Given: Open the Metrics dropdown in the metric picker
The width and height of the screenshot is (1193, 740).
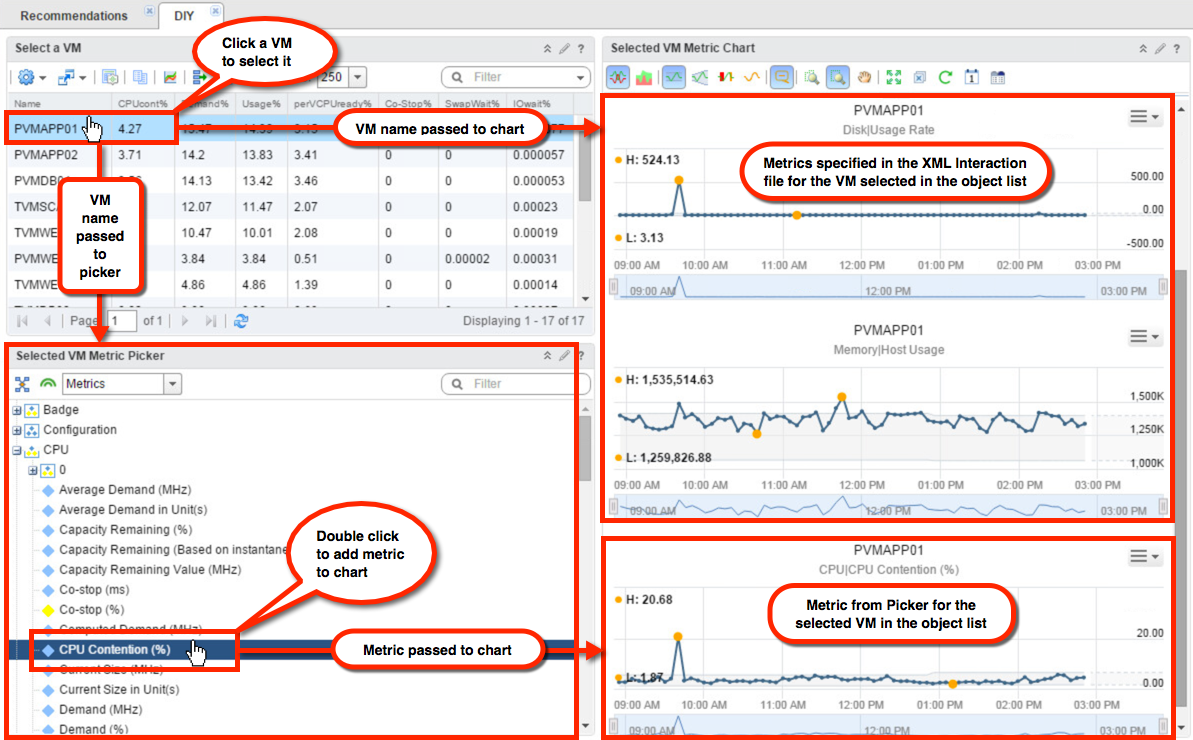Looking at the screenshot, I should [x=172, y=383].
